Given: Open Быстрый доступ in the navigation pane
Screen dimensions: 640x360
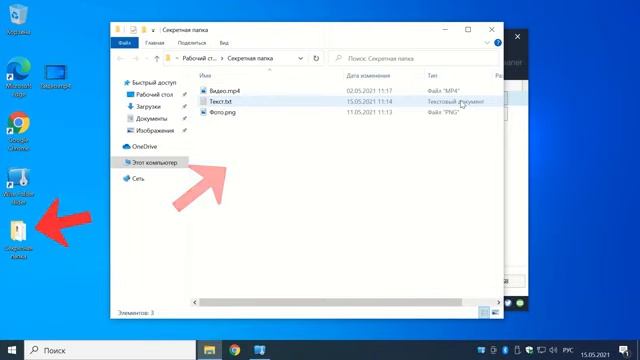Looking at the screenshot, I should click(154, 82).
